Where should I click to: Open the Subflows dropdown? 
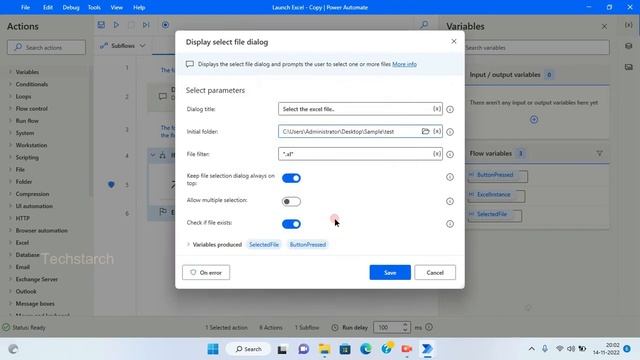123,46
